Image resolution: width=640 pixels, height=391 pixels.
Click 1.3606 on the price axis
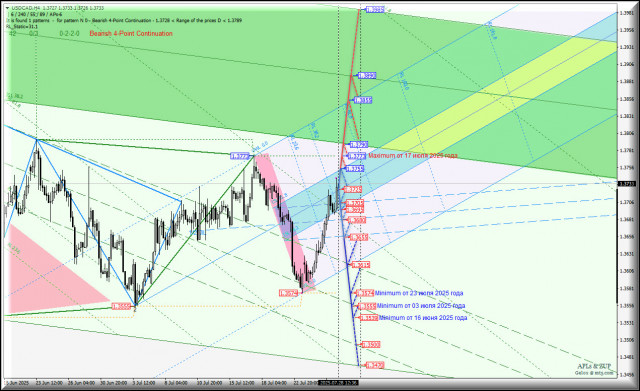(x=627, y=271)
